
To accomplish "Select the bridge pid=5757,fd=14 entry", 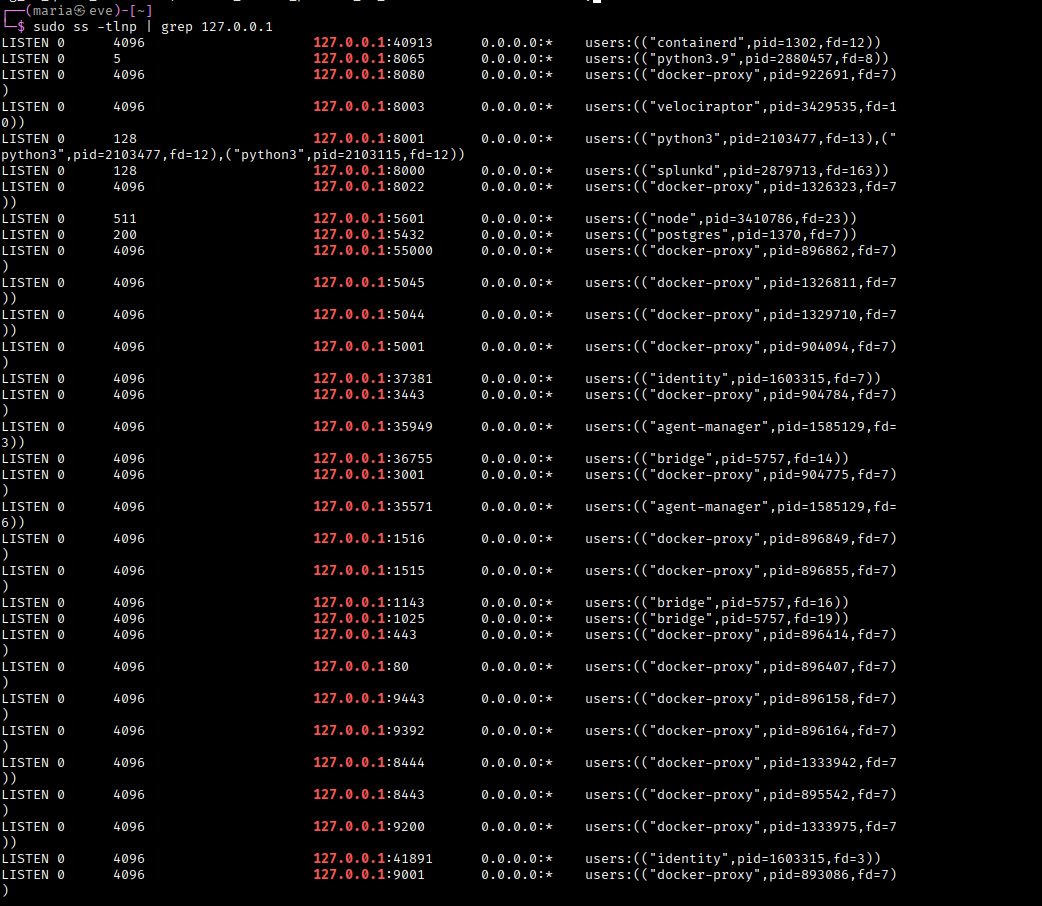I will [x=717, y=457].
